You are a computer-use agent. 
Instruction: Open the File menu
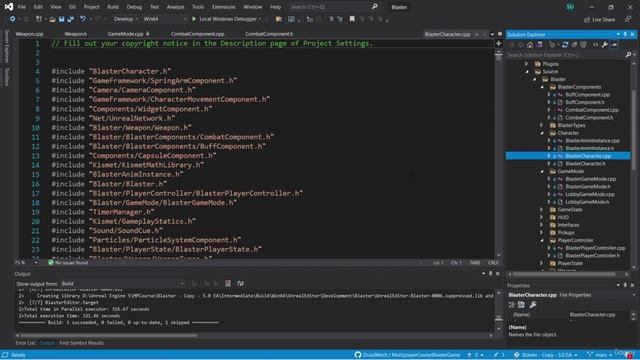tap(22, 7)
